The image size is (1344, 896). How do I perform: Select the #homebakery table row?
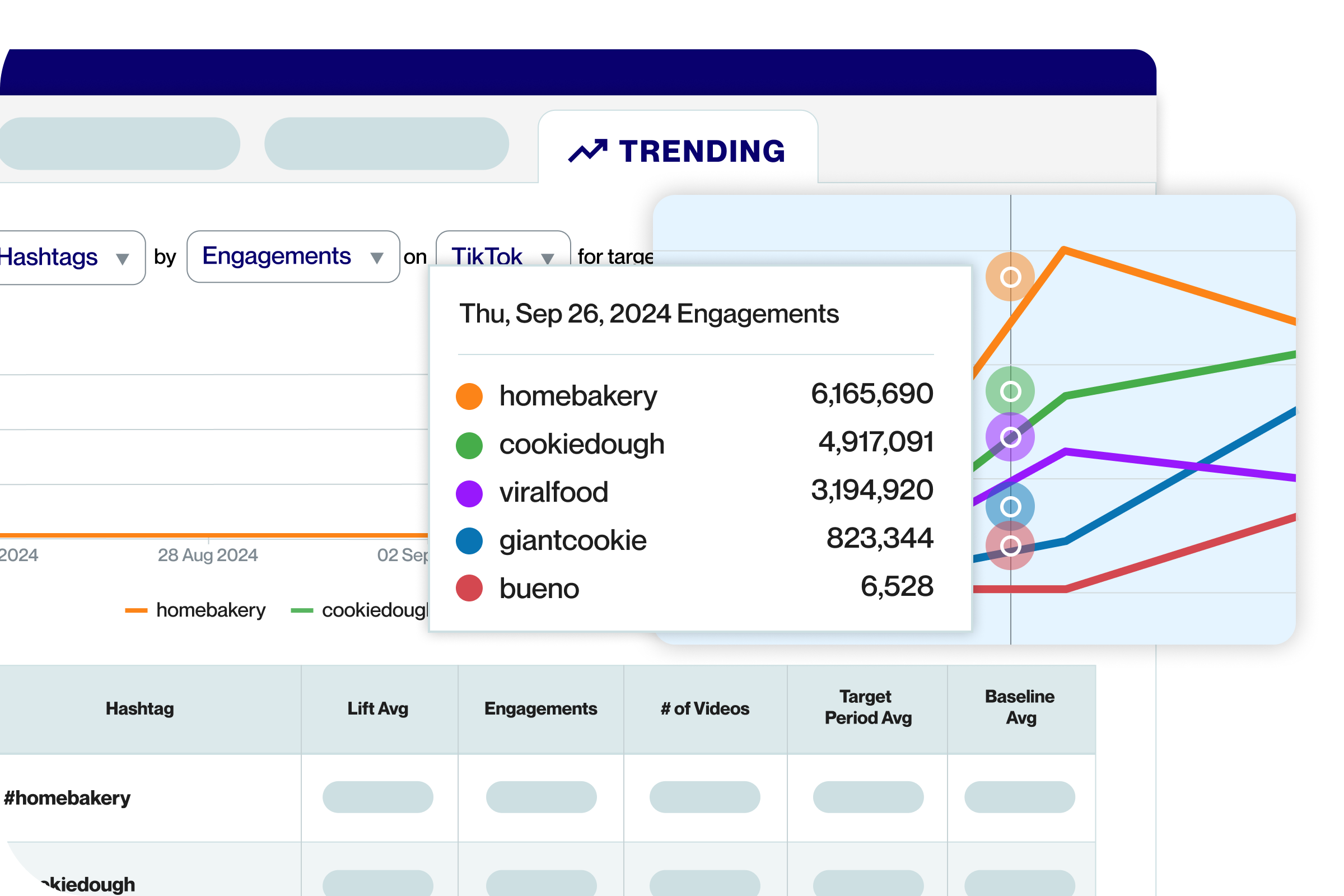pyautogui.click(x=67, y=797)
